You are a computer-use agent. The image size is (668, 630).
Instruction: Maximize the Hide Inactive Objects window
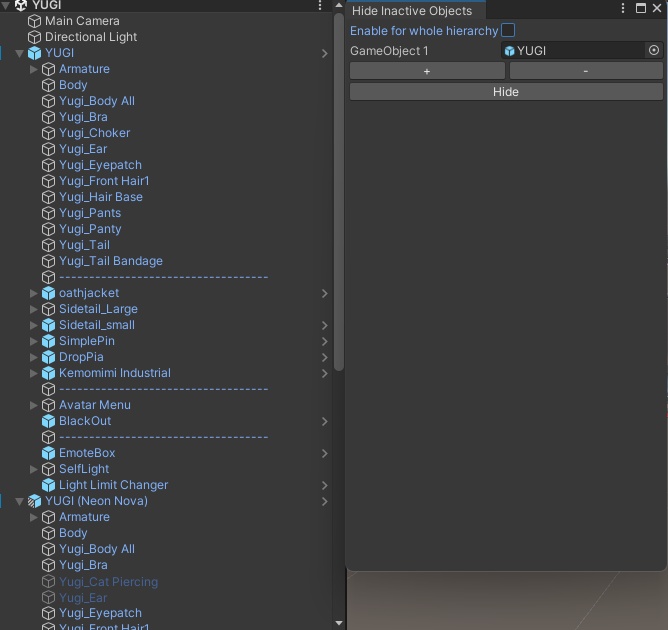click(641, 8)
